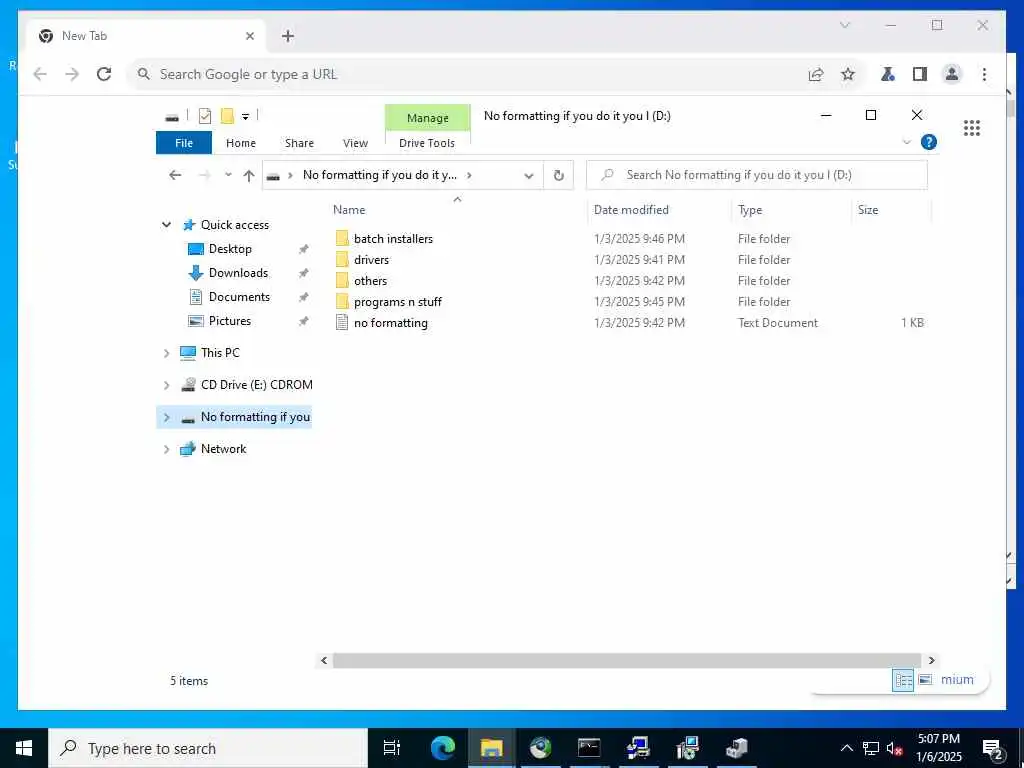Open Command Prompt from the taskbar
1024x768 pixels.
tap(588, 748)
